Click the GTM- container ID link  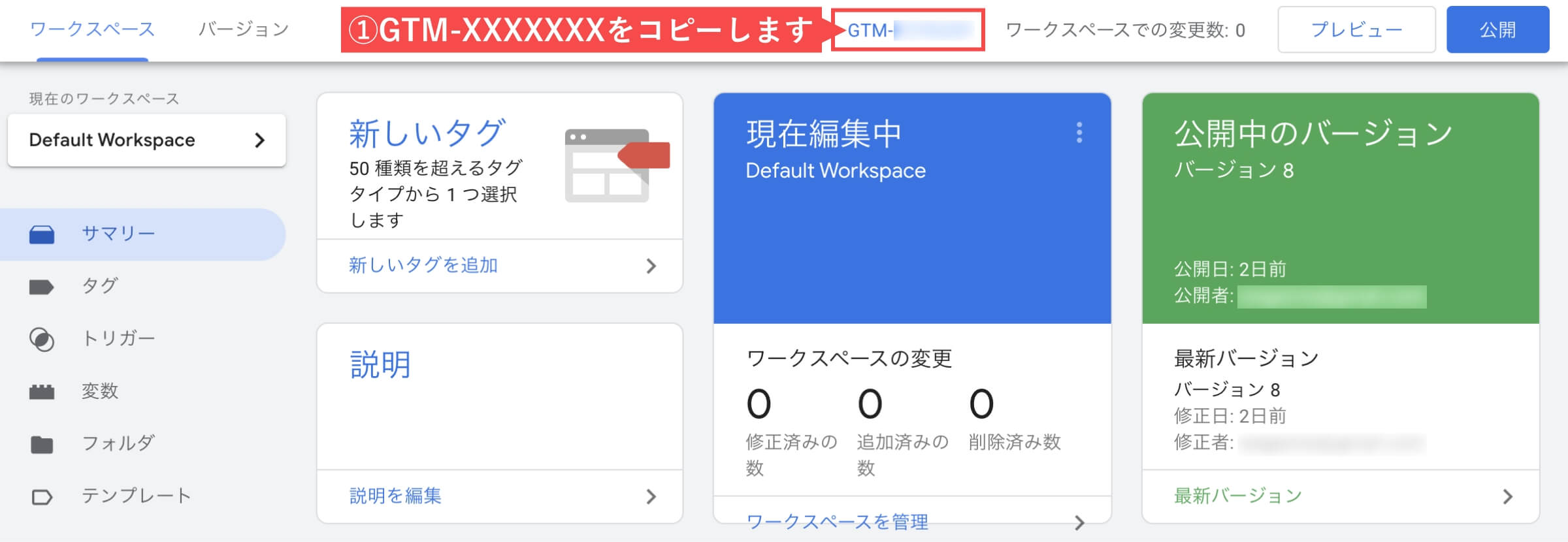pyautogui.click(x=909, y=30)
